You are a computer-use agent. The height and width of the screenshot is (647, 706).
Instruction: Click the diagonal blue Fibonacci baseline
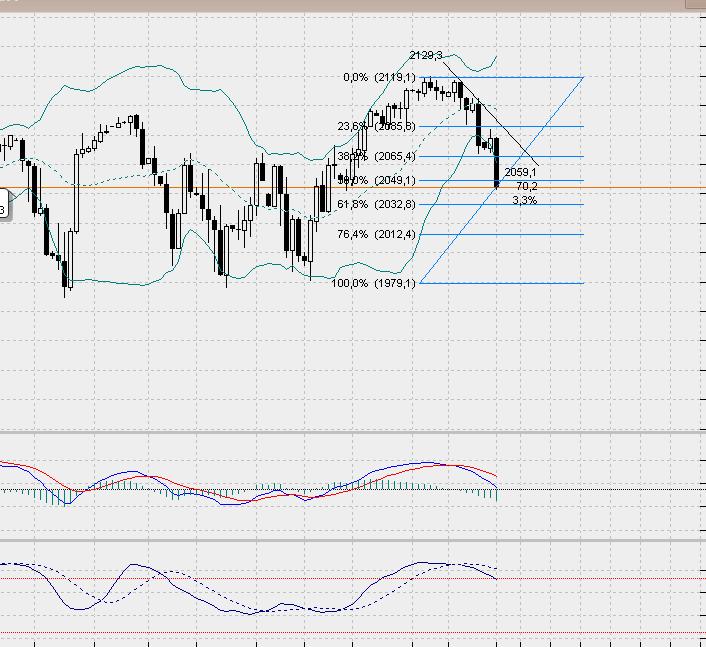(x=540, y=131)
